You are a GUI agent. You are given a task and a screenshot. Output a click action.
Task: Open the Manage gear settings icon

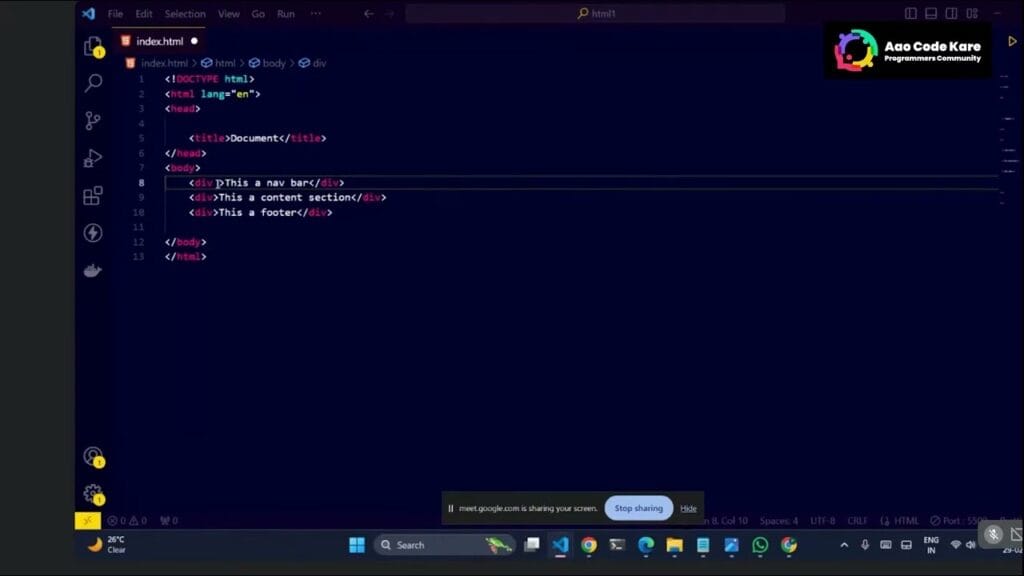pos(93,493)
